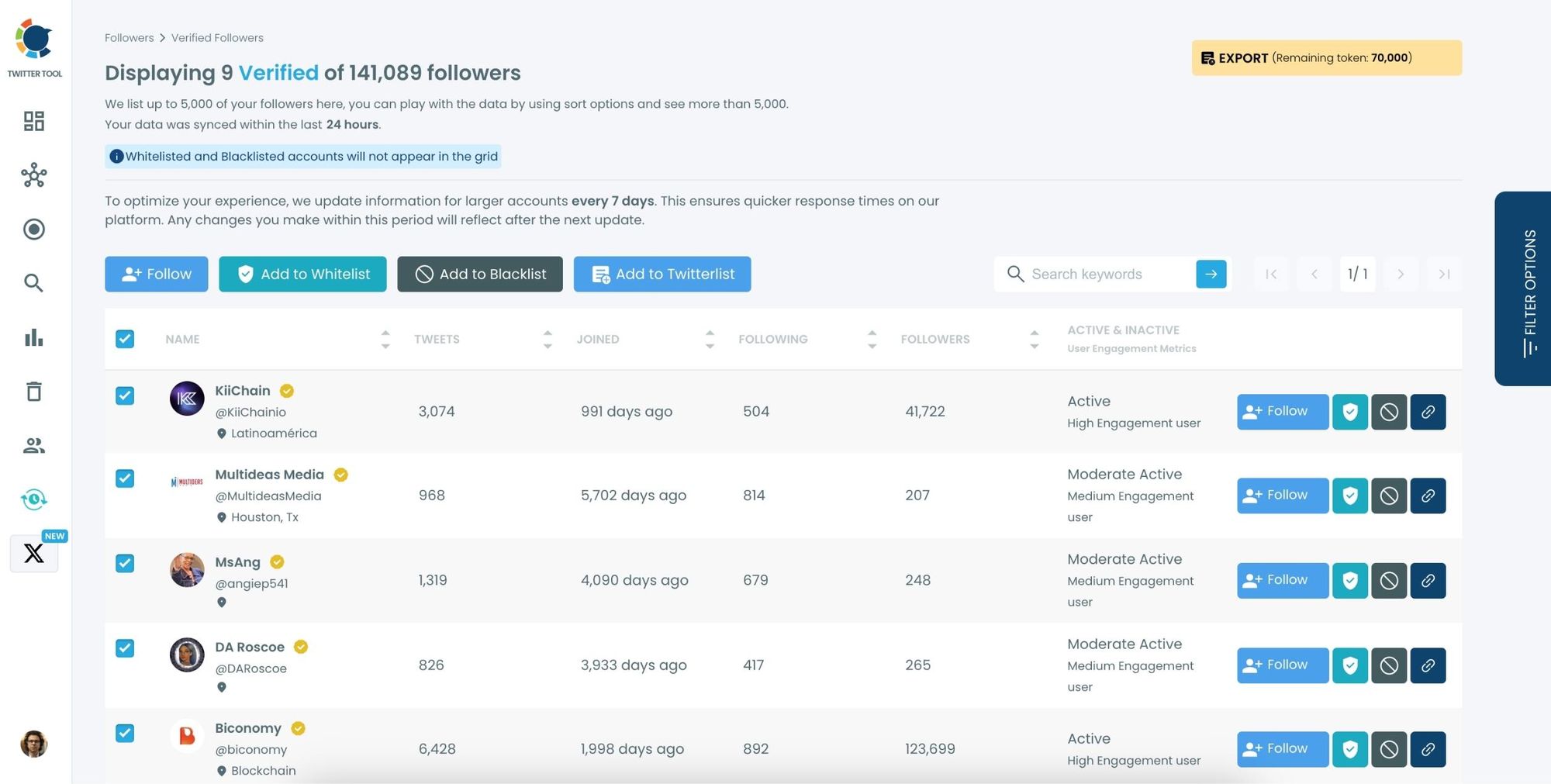The height and width of the screenshot is (784, 1551).
Task: Open the target tracking icon in the sidebar
Action: (33, 230)
